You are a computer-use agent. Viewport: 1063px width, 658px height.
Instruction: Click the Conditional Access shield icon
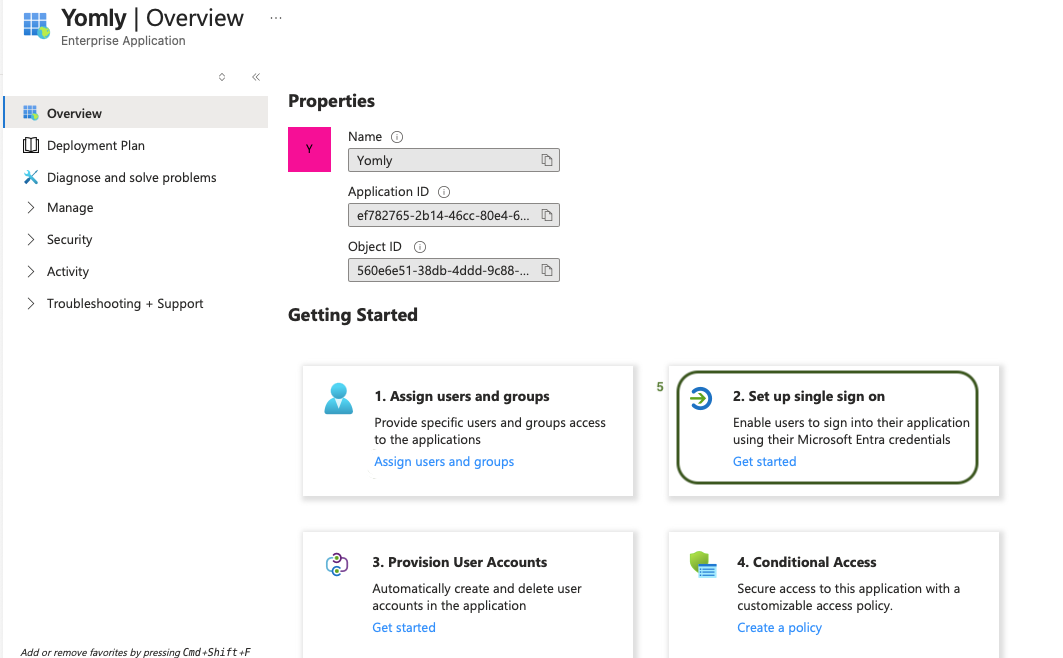tap(704, 564)
